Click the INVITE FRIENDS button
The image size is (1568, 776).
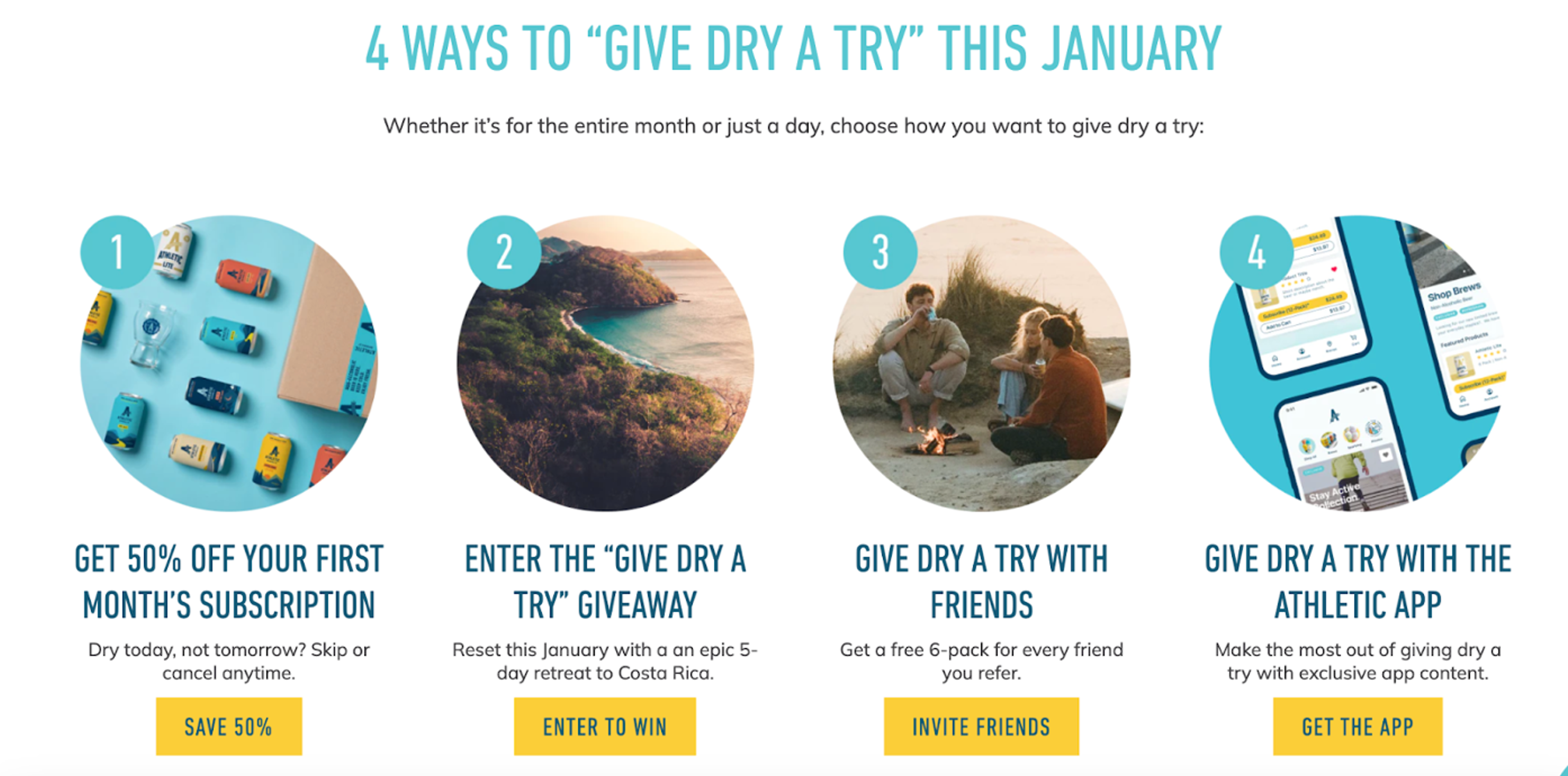point(980,727)
